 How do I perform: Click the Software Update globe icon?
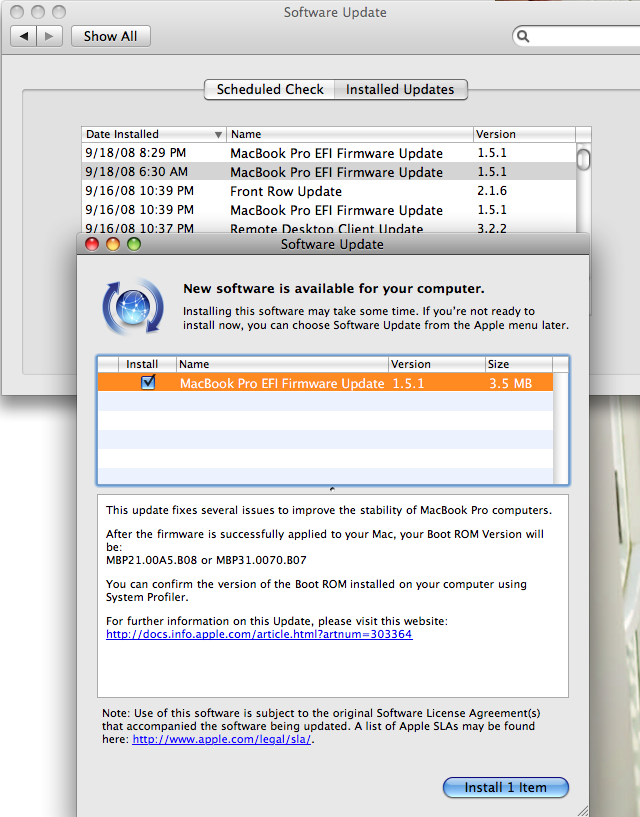(133, 306)
